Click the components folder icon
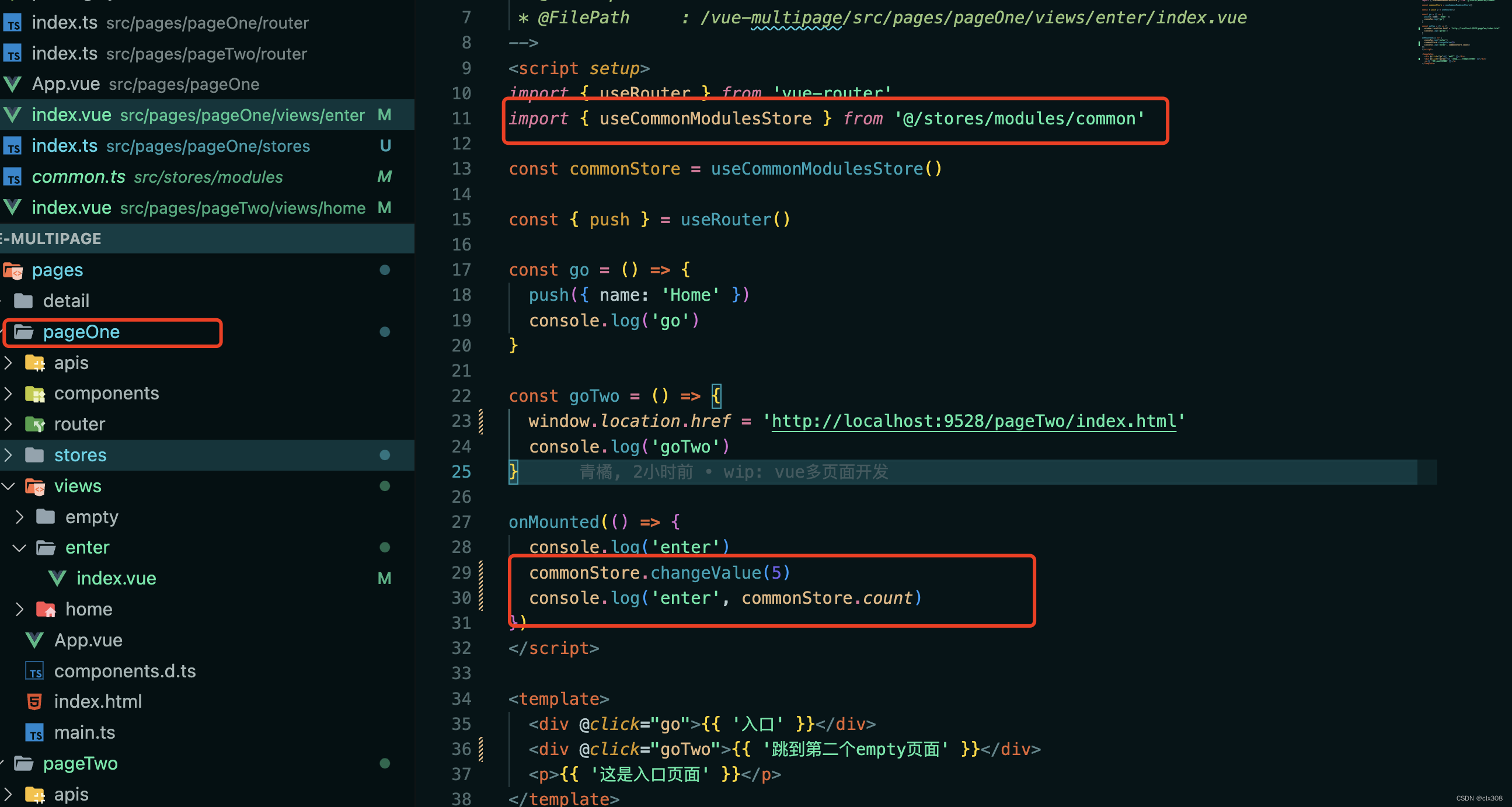This screenshot has width=1512, height=807. [x=35, y=394]
